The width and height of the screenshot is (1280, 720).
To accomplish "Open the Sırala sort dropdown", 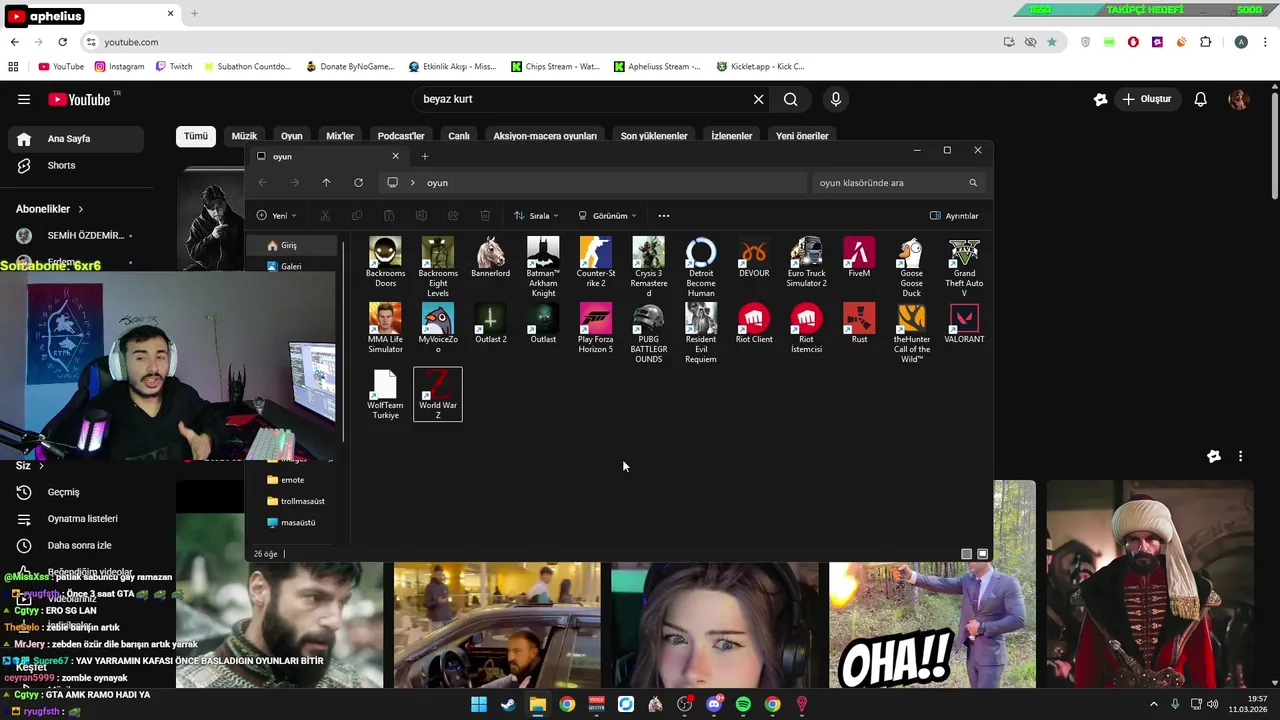I will (536, 216).
